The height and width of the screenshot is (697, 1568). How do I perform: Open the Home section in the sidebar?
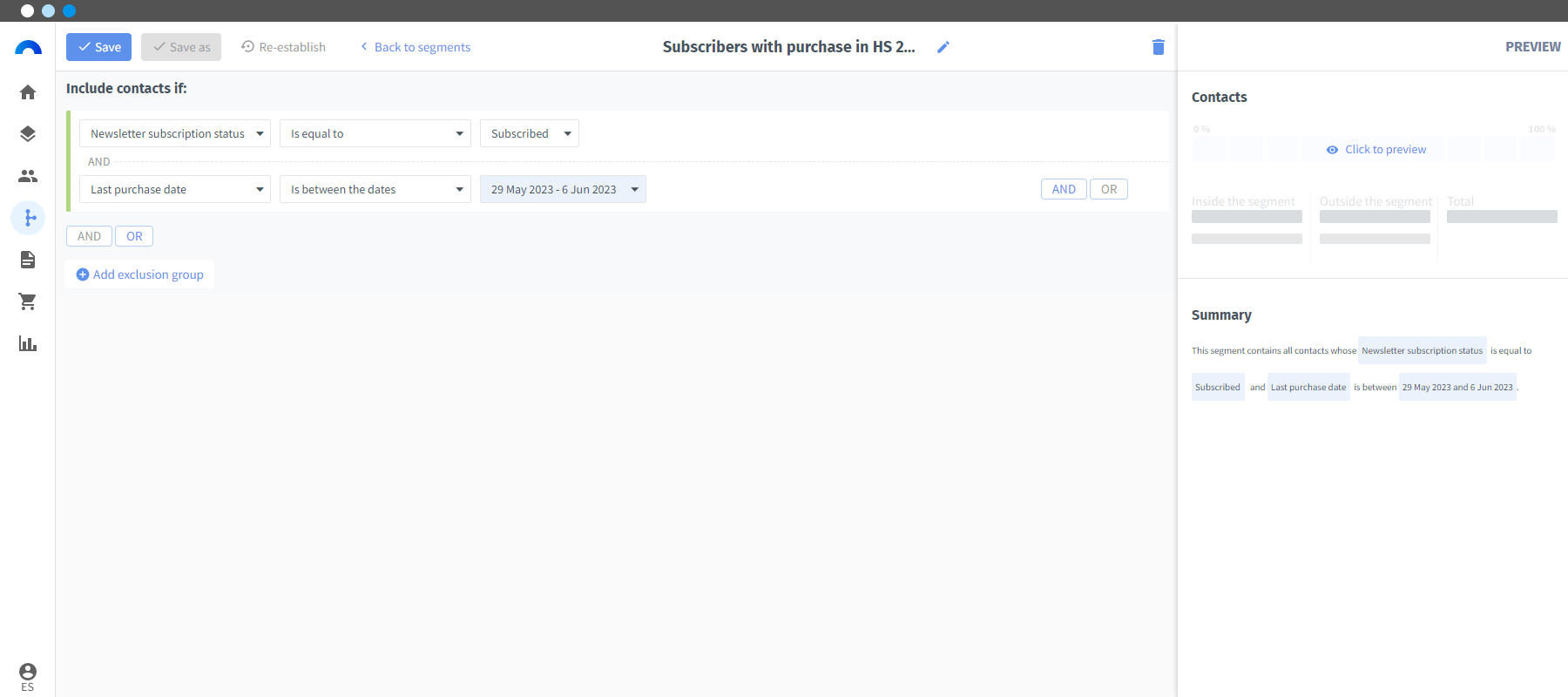coord(28,92)
